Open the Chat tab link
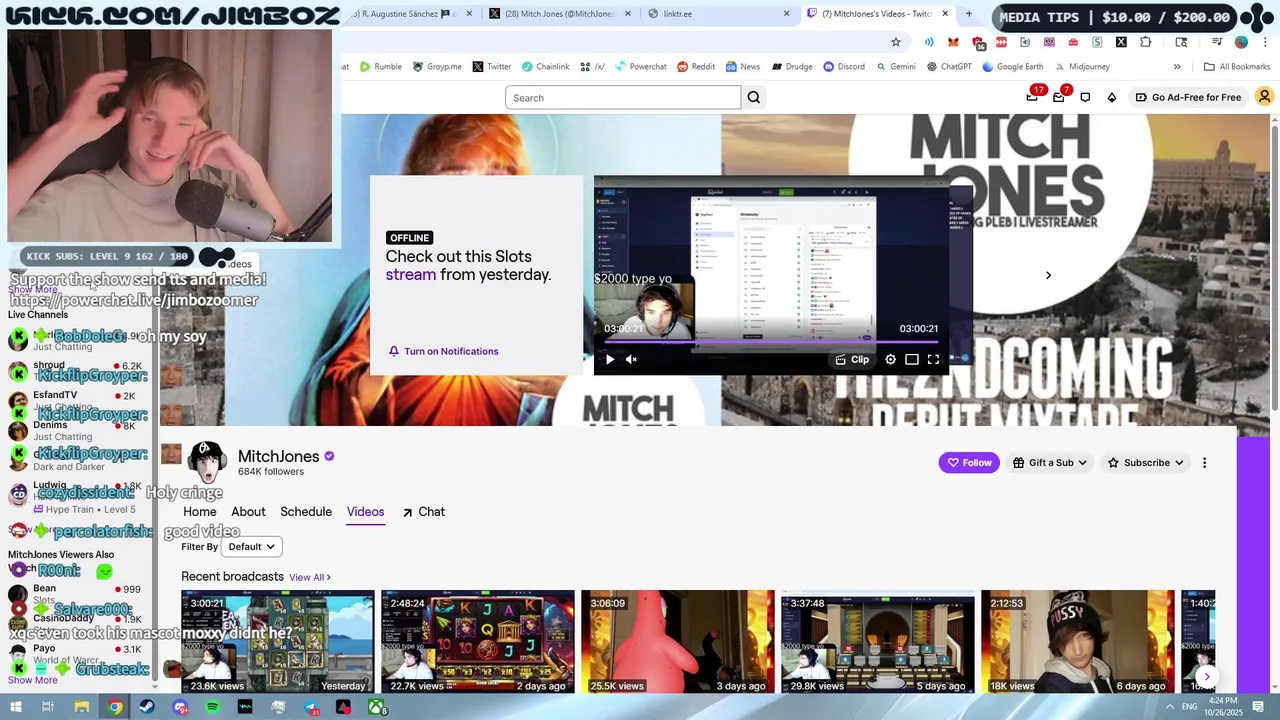1280x720 pixels. coord(423,511)
